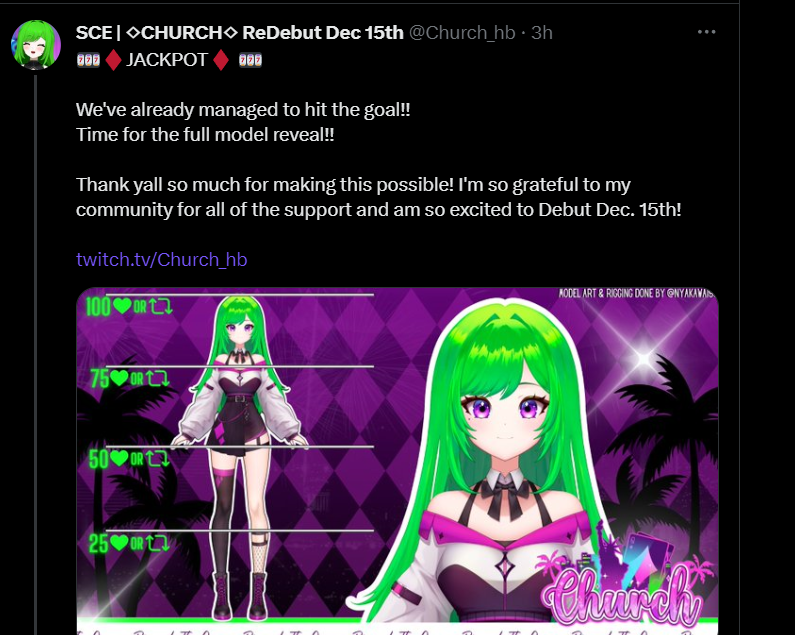Open the tweet's three-dot more options menu

click(706, 32)
